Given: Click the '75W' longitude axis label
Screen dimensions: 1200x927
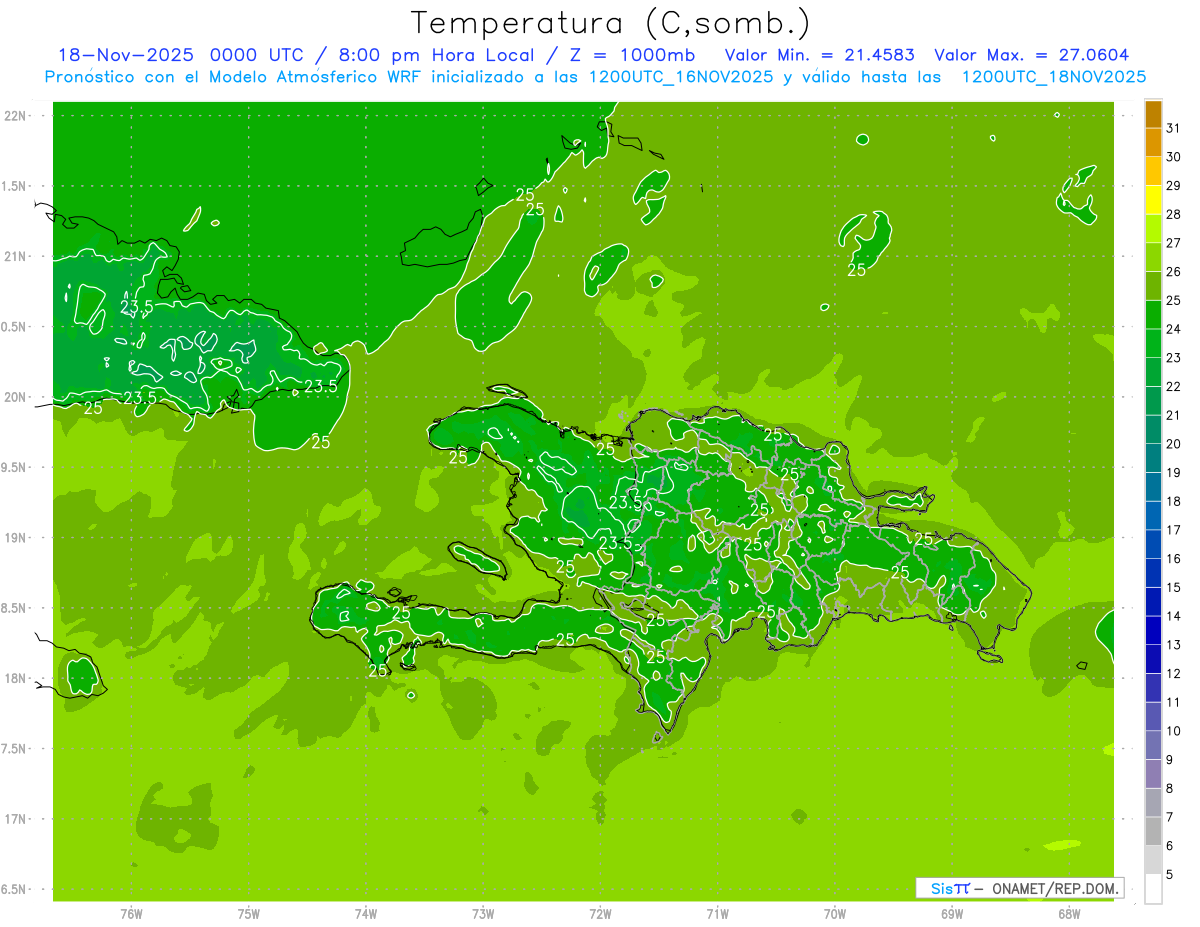Looking at the screenshot, I should coord(249,914).
